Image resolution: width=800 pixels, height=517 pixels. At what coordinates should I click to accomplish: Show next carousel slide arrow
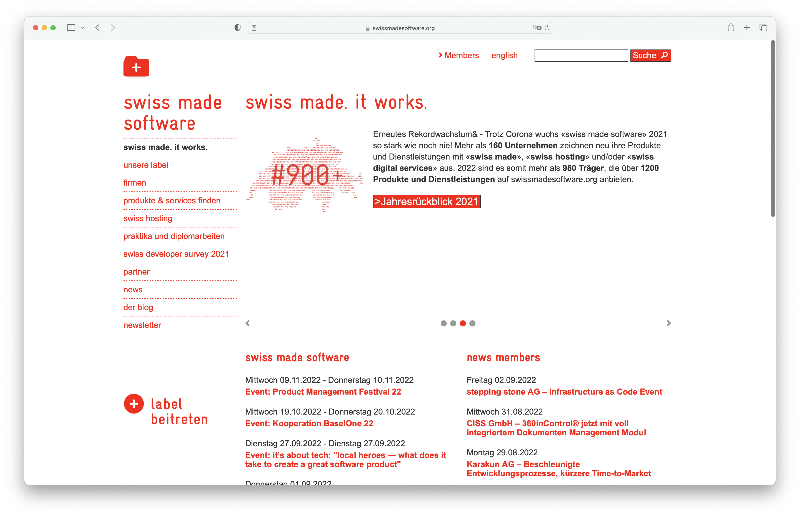point(668,323)
